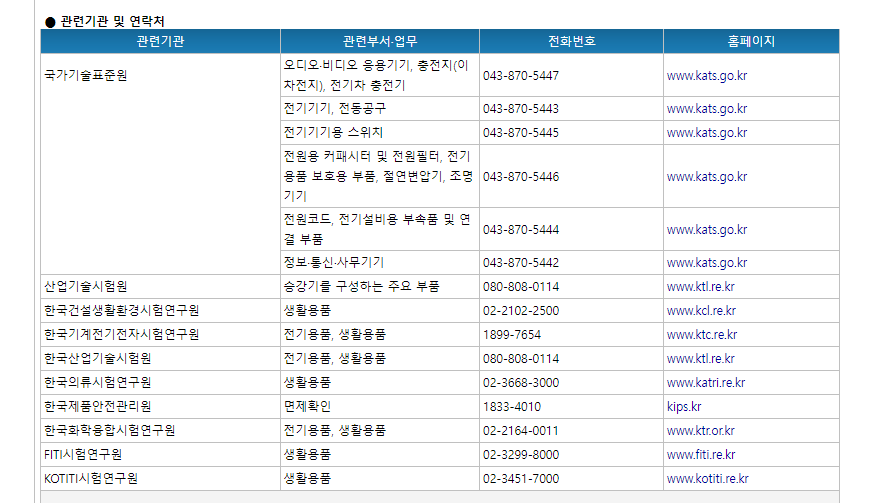Open the www.kotiti.re.kr link
870x503 pixels.
707,479
